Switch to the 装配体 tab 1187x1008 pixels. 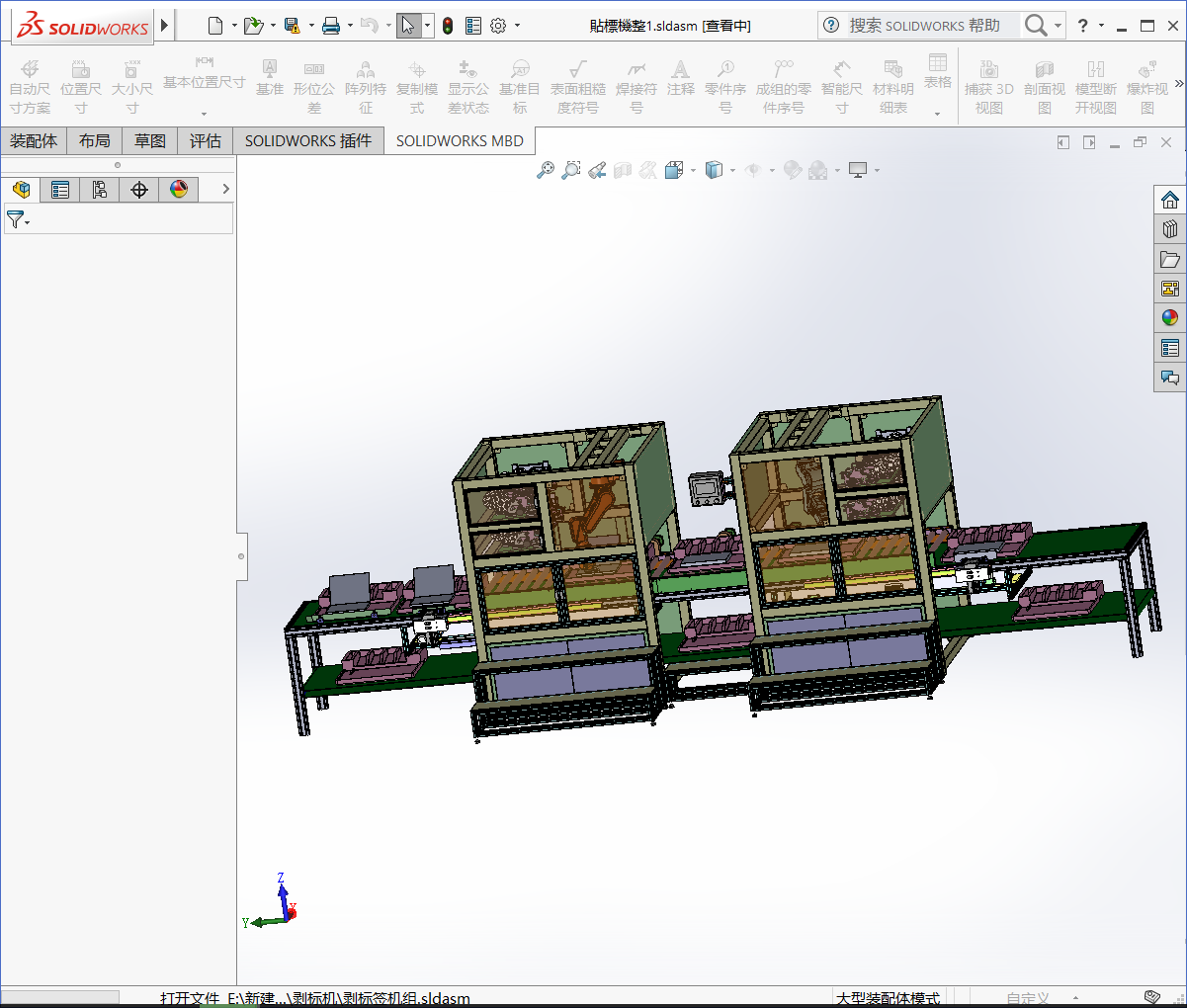pyautogui.click(x=34, y=141)
